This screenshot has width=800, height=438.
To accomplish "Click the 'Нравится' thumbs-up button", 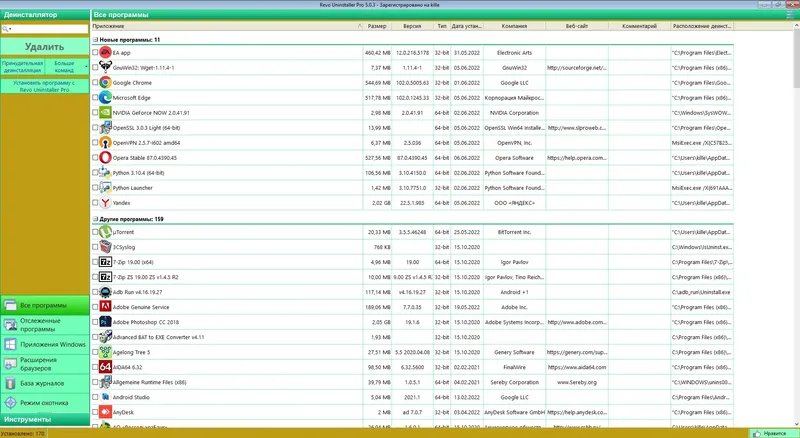I will pos(770,433).
